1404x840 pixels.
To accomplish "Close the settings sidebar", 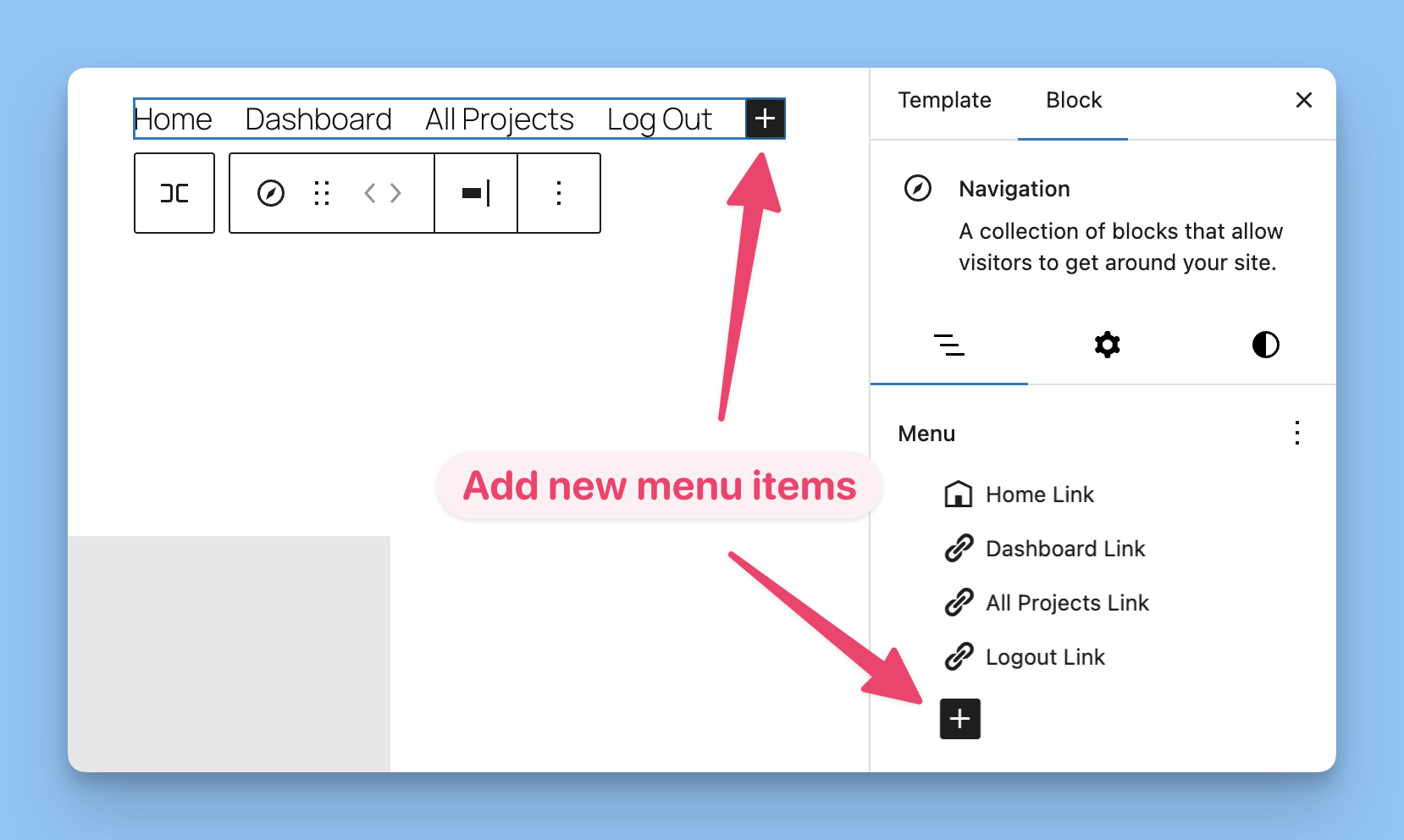I will coord(1304,100).
